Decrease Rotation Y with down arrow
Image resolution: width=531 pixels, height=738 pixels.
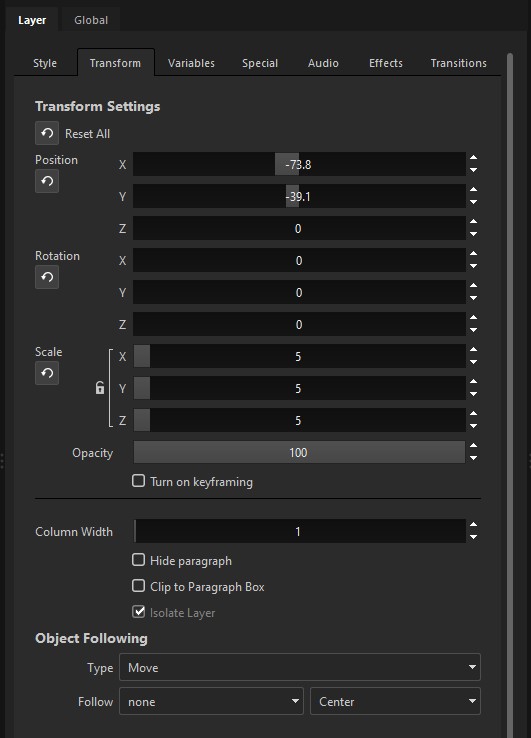click(474, 298)
